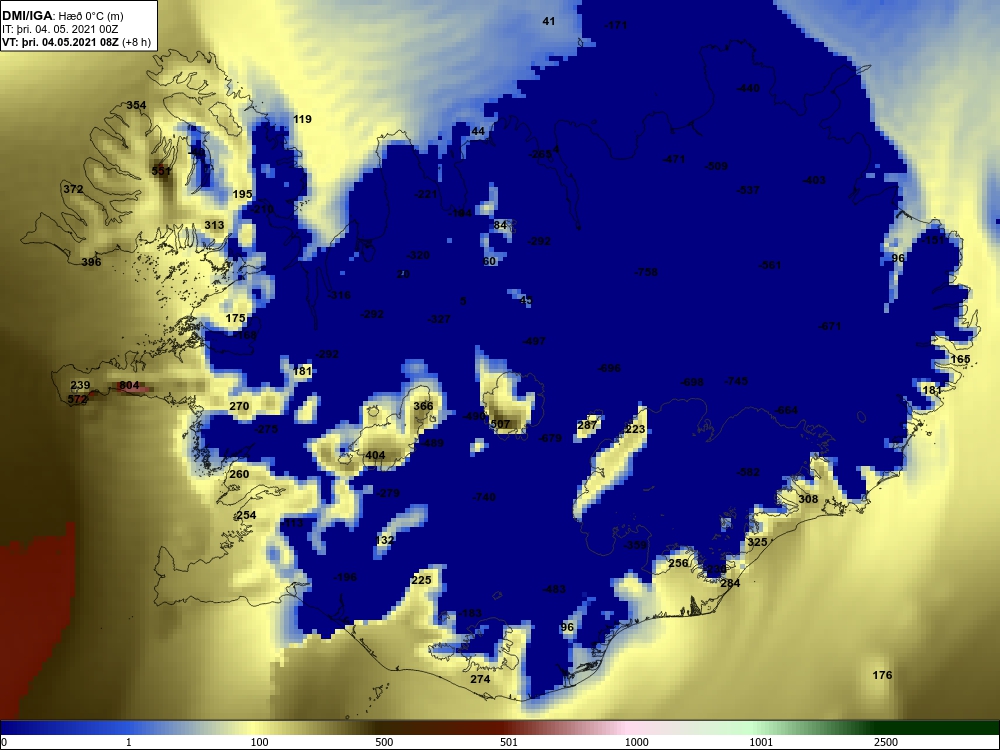Click the 195 map value
1000x750 pixels.
coord(242,195)
